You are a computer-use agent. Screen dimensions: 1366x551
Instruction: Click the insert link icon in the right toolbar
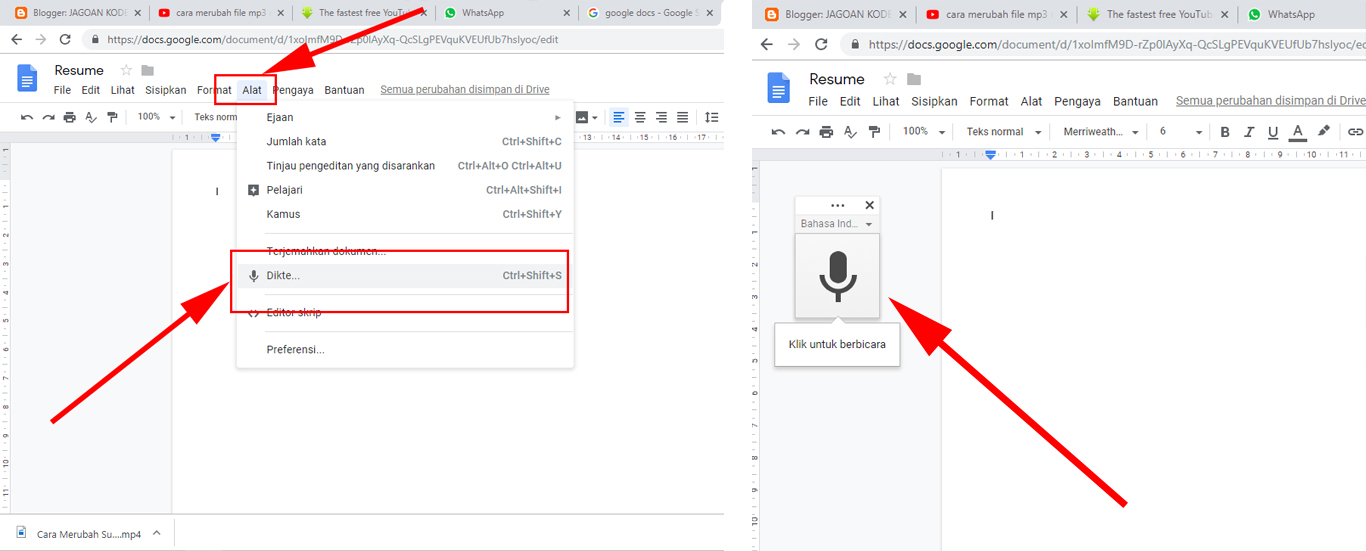click(x=1355, y=131)
